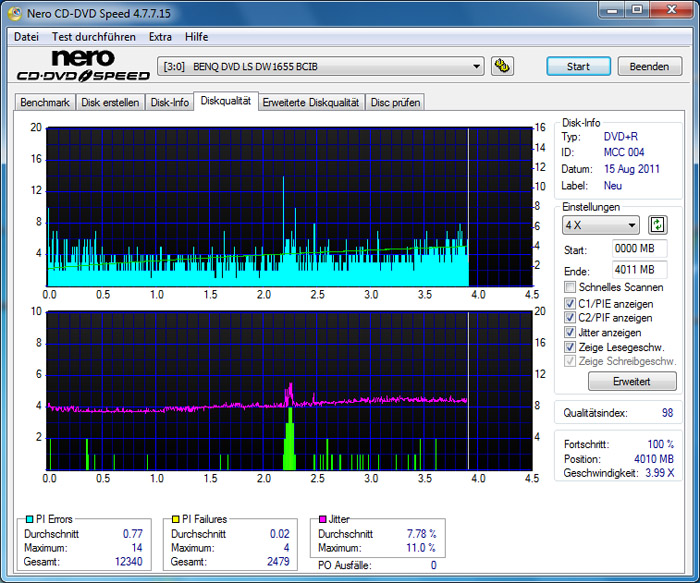Open the Hilfe menu

196,37
